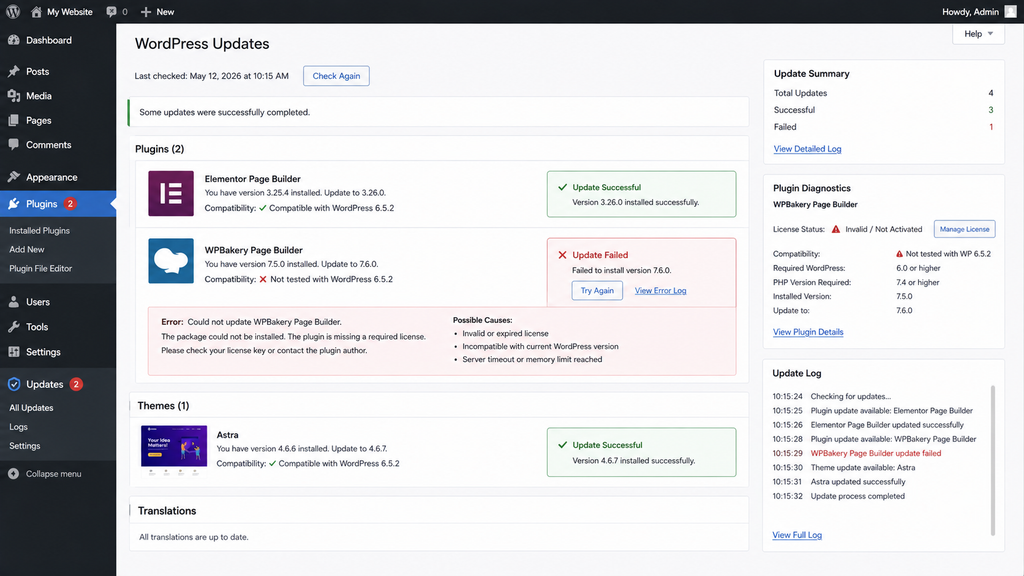
Task: Click the Updates checkmark icon
Action: click(14, 384)
